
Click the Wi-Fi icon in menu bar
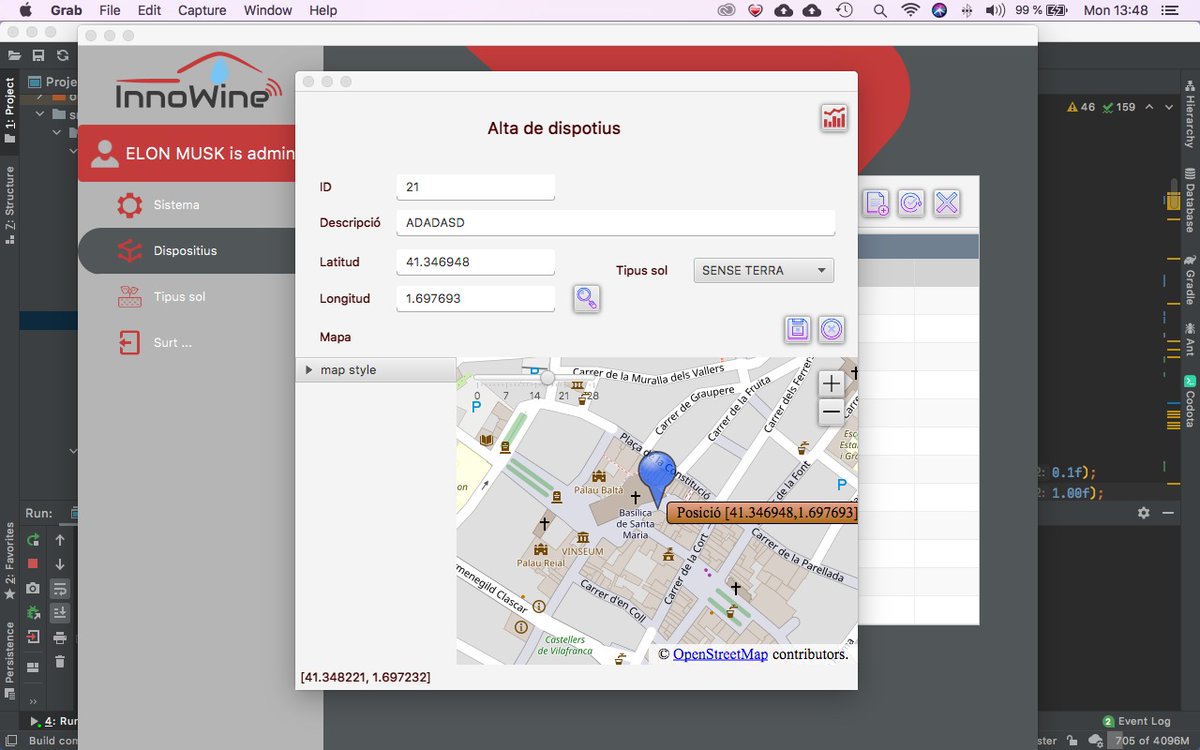coord(910,10)
